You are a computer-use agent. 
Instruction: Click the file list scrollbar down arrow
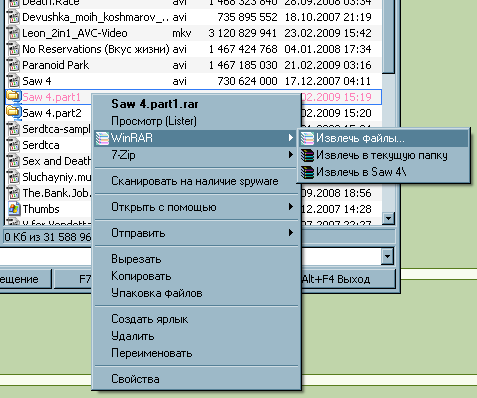tap(388, 219)
